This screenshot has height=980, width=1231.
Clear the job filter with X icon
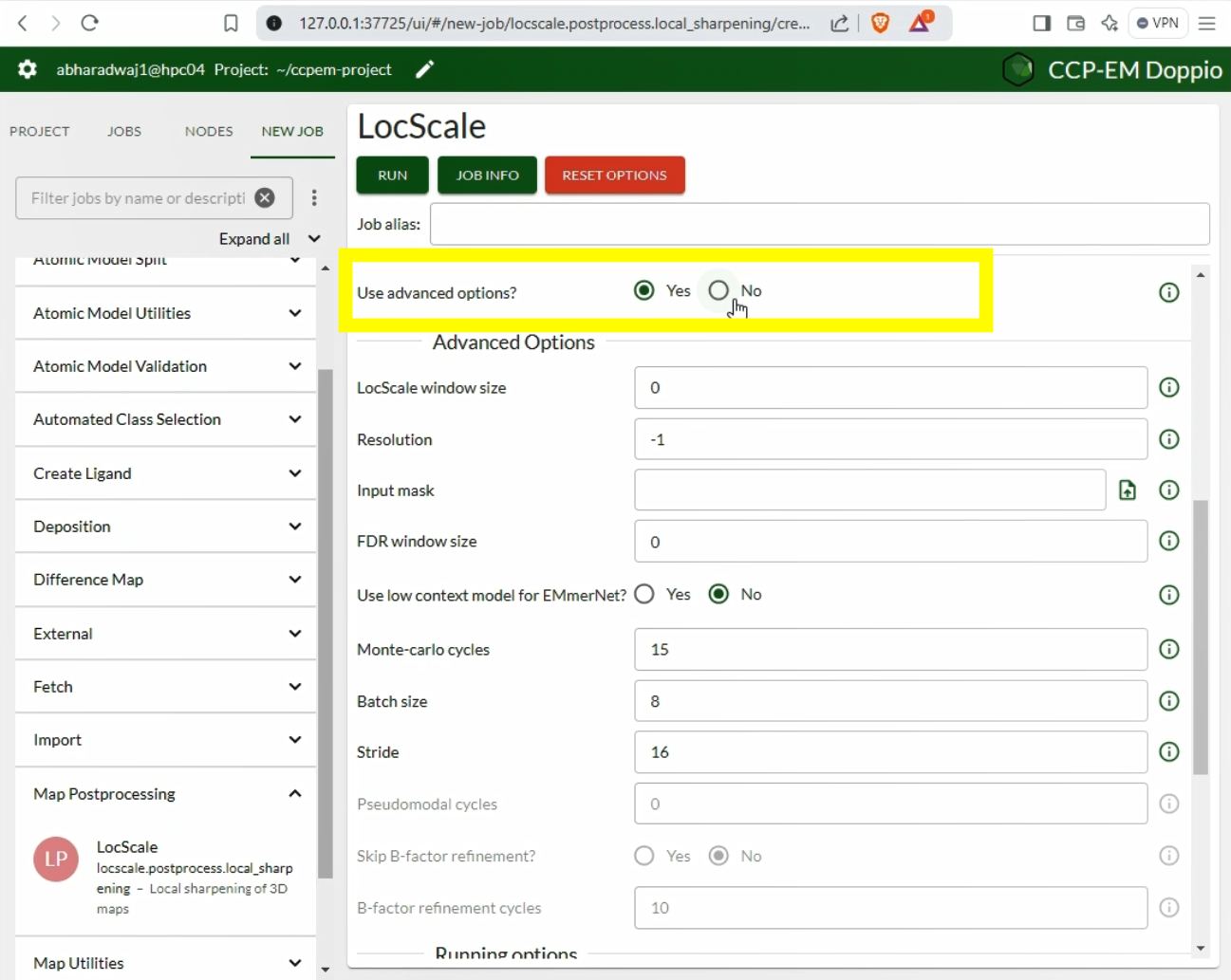coord(265,197)
